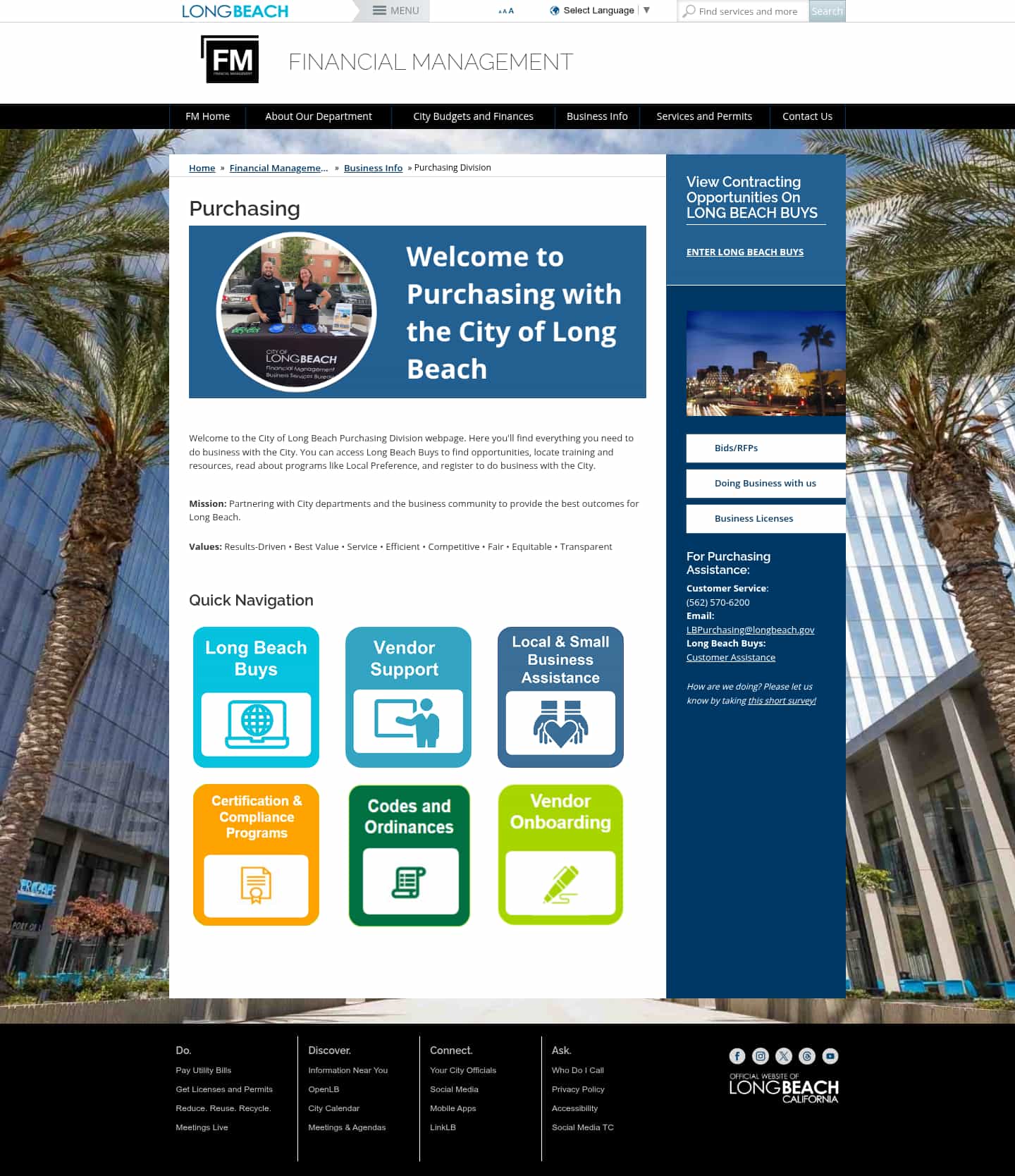Click the Vendor Onboarding tile
Image resolution: width=1015 pixels, height=1176 pixels.
(x=560, y=855)
